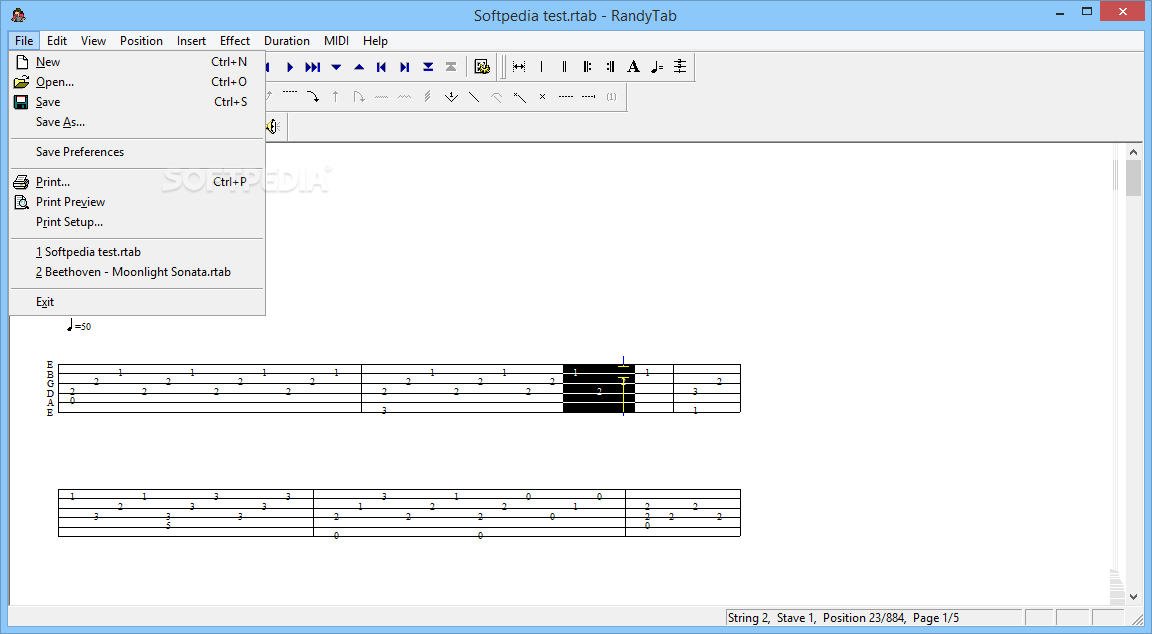
Task: Open the Effect menu
Action: point(234,40)
